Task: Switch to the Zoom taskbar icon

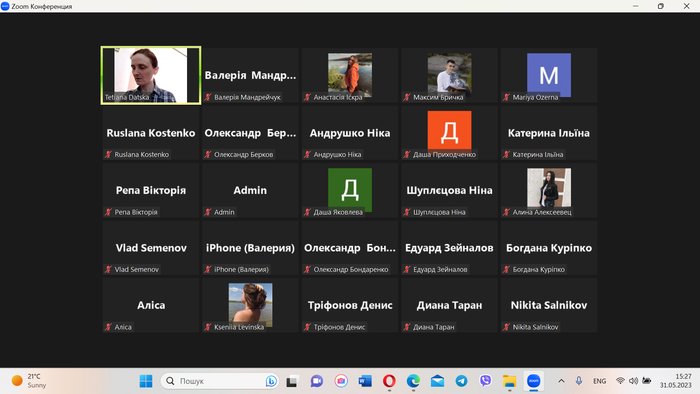Action: pyautogui.click(x=534, y=381)
